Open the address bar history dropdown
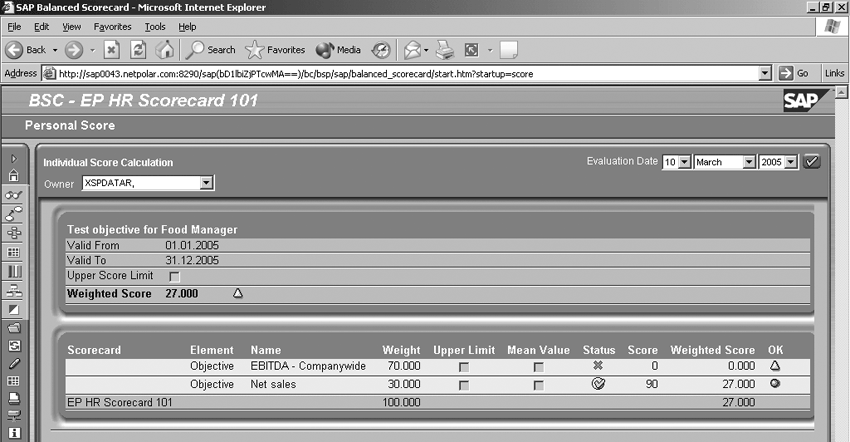850x442 pixels. [765, 73]
